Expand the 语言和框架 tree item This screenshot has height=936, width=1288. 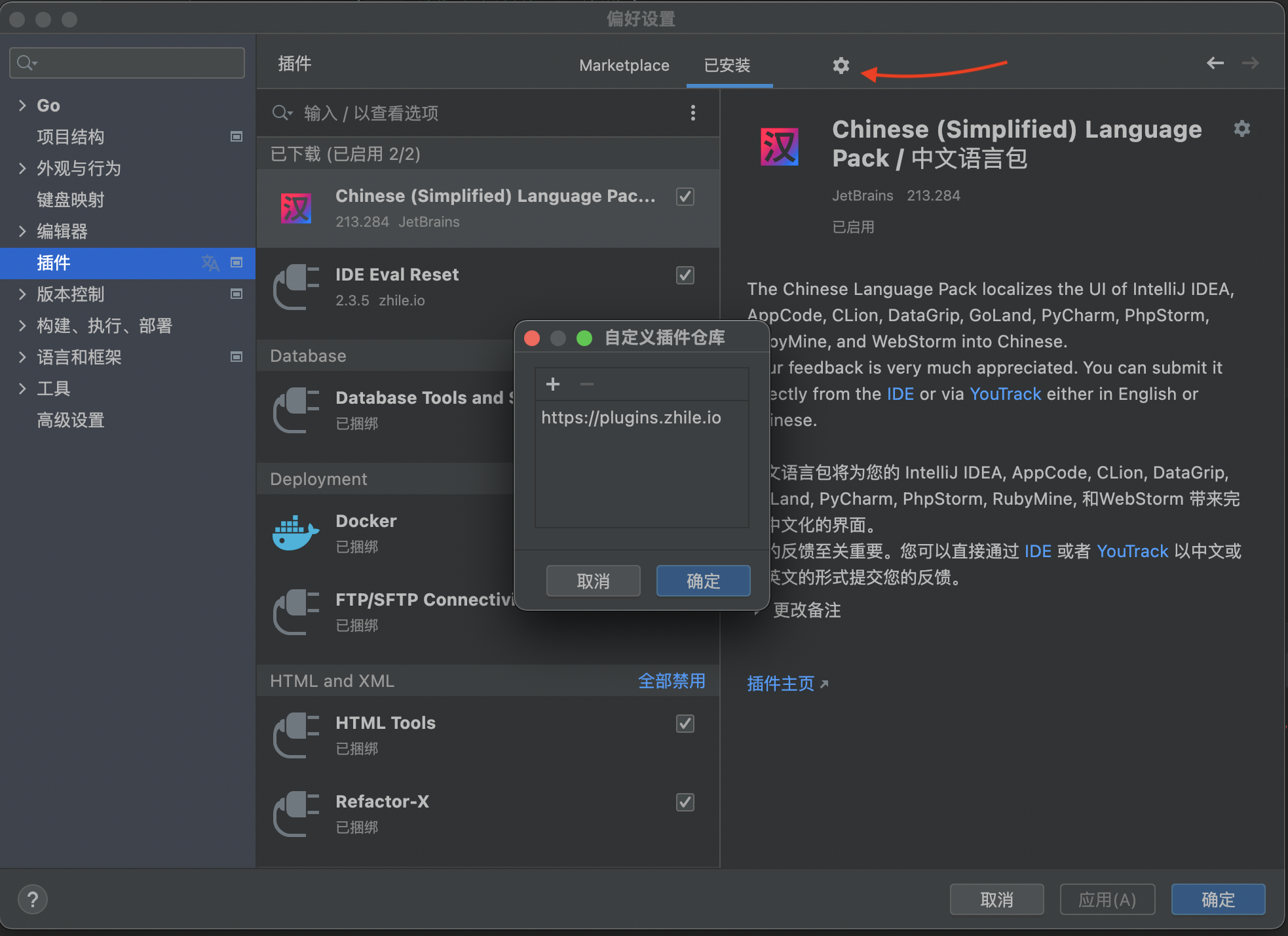coord(22,357)
